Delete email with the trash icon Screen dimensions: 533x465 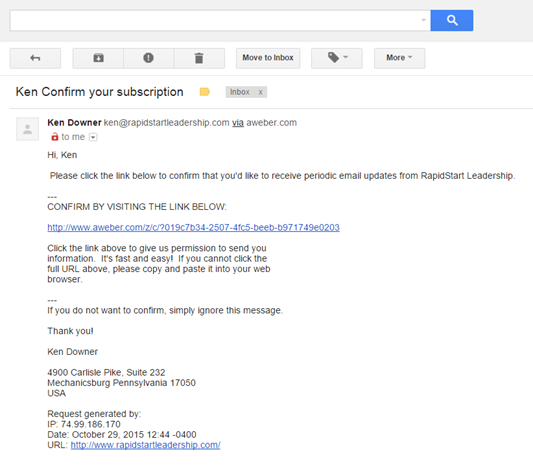(199, 58)
